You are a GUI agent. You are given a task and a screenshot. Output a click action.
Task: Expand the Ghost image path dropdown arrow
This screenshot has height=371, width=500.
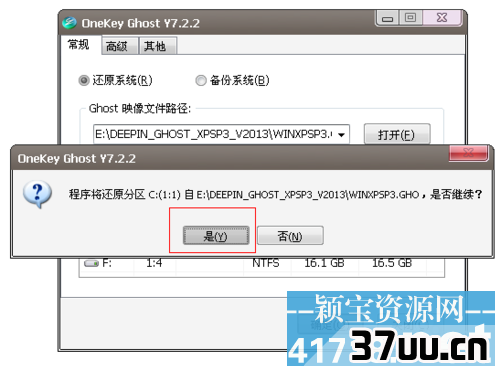click(341, 135)
